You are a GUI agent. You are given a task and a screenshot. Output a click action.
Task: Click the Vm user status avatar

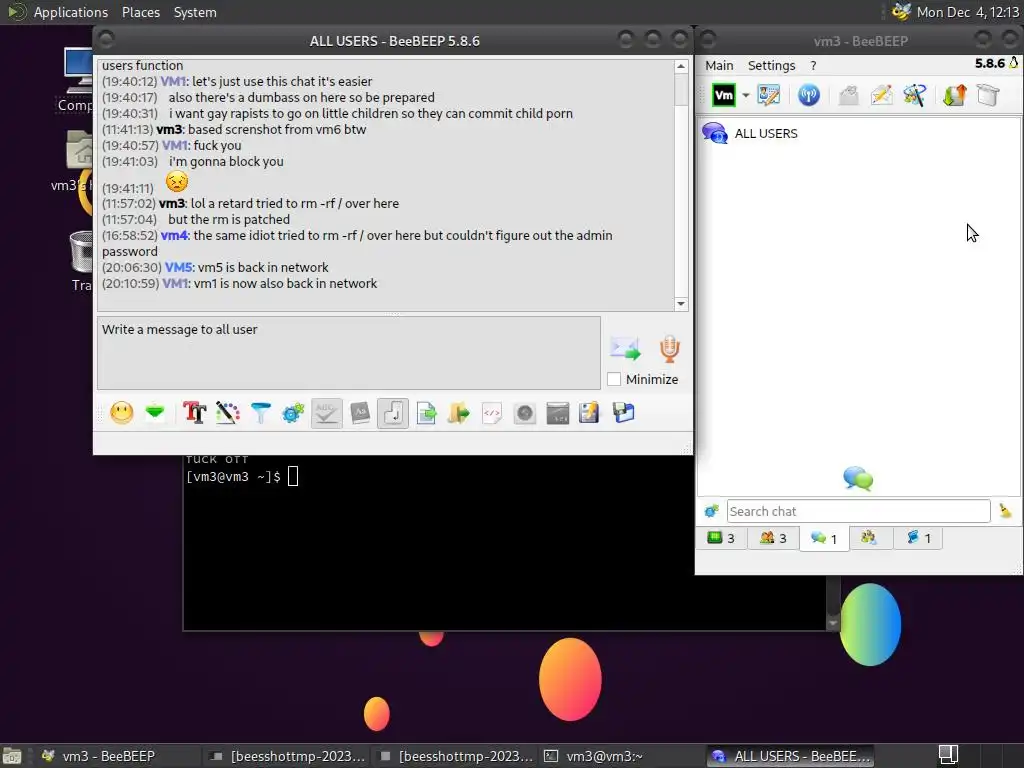pyautogui.click(x=724, y=95)
